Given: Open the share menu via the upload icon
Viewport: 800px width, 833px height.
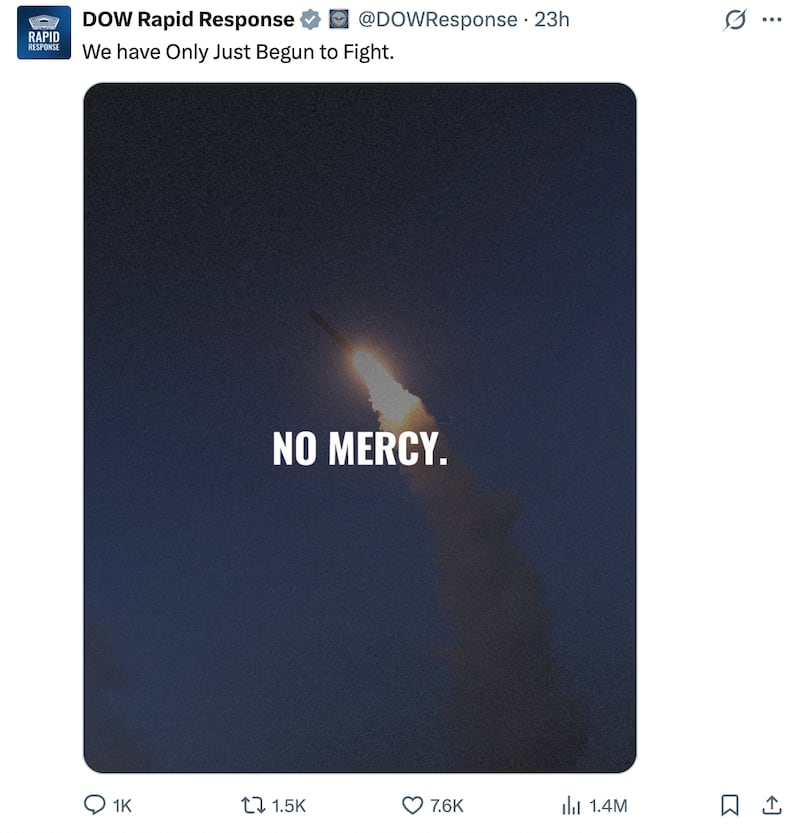Looking at the screenshot, I should [x=772, y=804].
